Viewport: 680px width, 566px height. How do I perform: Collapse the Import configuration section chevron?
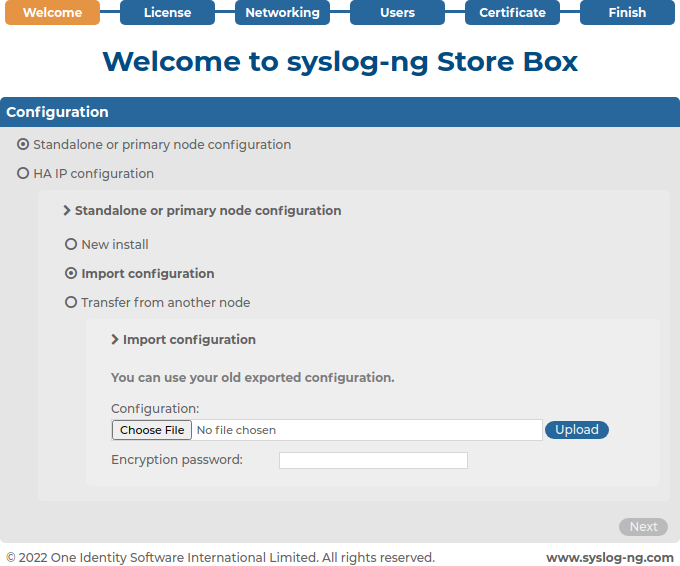[114, 340]
